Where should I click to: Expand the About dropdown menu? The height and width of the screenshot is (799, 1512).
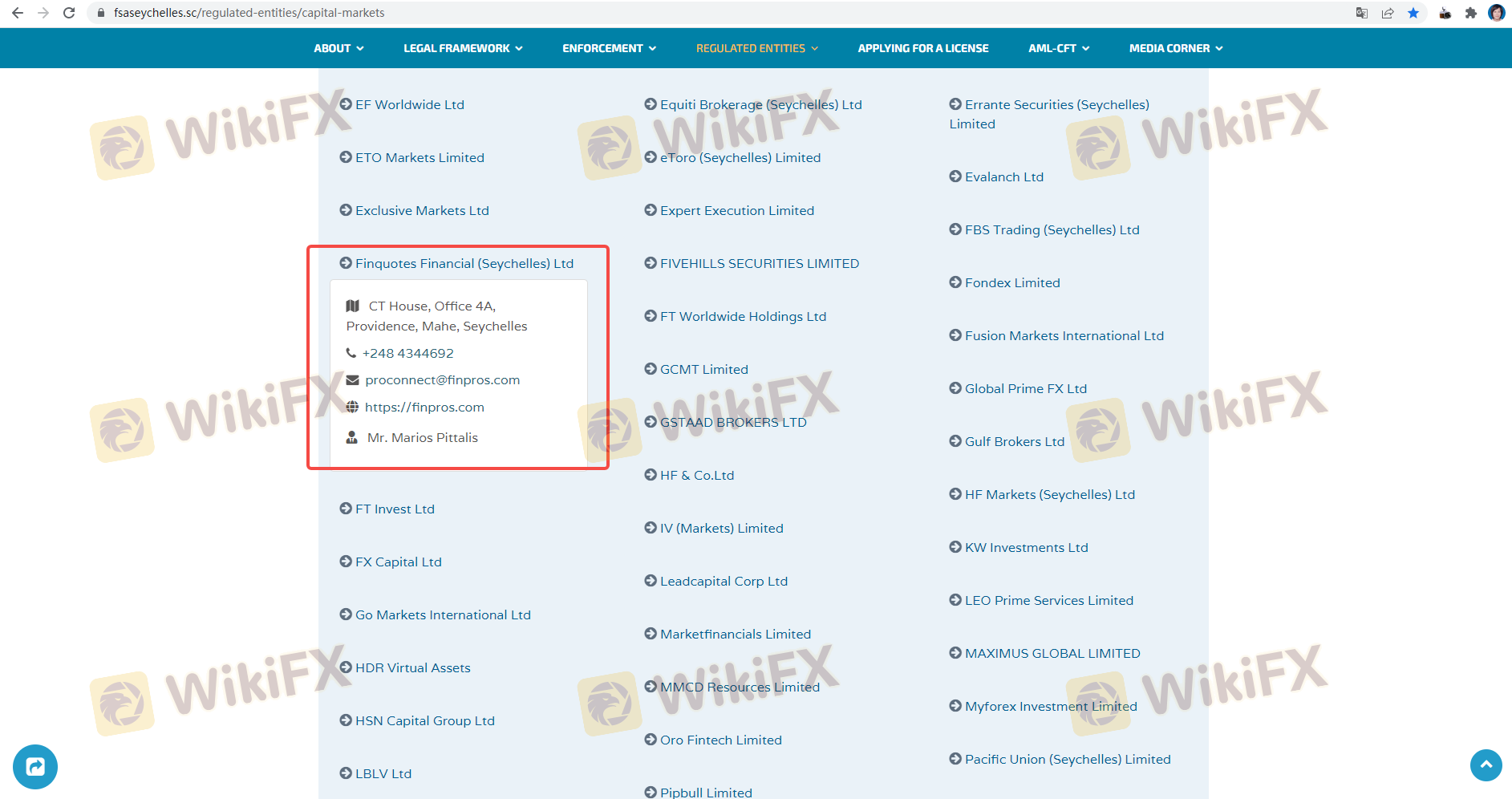pos(338,48)
